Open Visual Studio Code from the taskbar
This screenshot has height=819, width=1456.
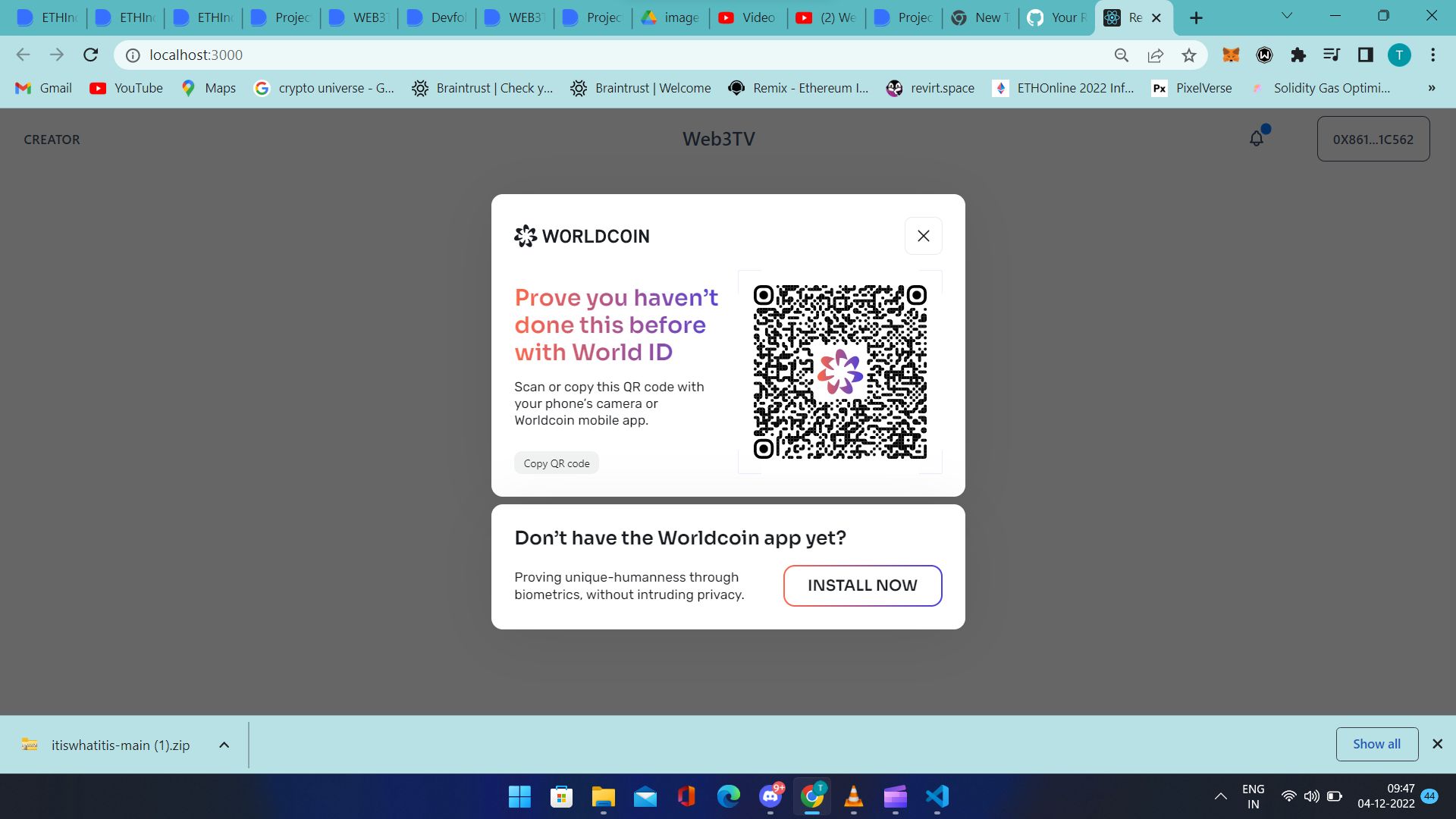coord(937,796)
